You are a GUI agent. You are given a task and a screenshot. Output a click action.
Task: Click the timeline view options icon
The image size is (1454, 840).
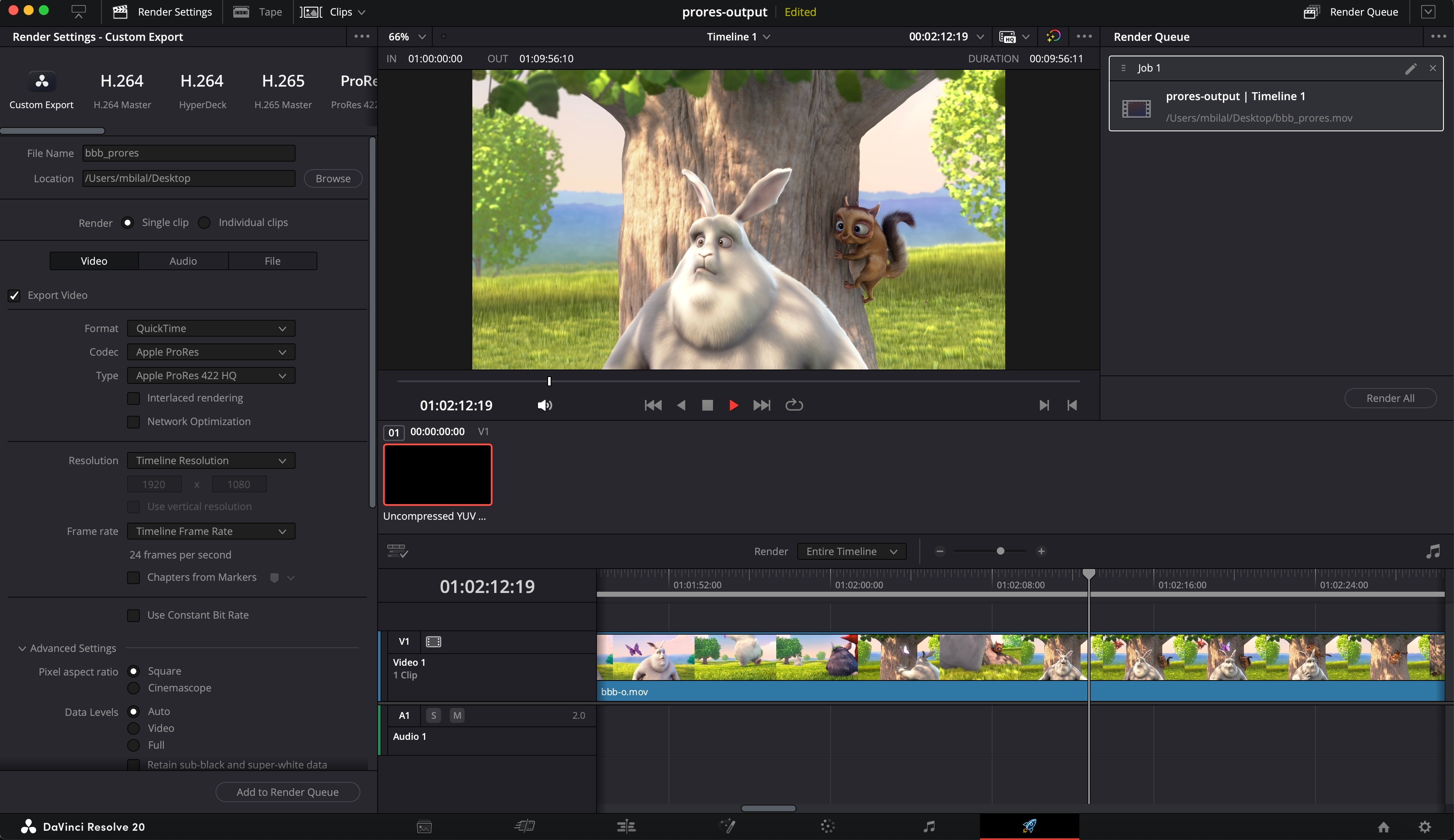tap(397, 551)
